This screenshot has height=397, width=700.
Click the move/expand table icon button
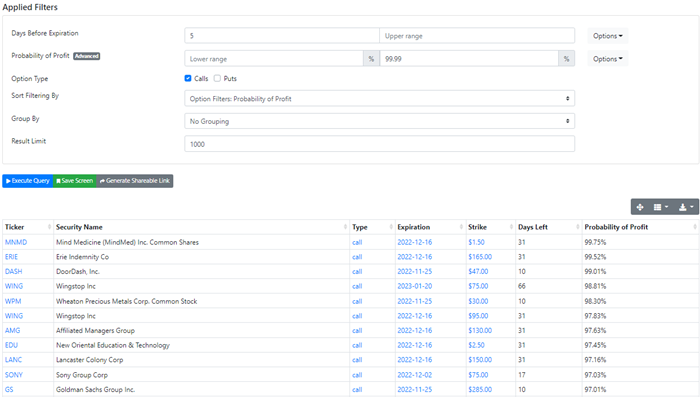coord(640,207)
